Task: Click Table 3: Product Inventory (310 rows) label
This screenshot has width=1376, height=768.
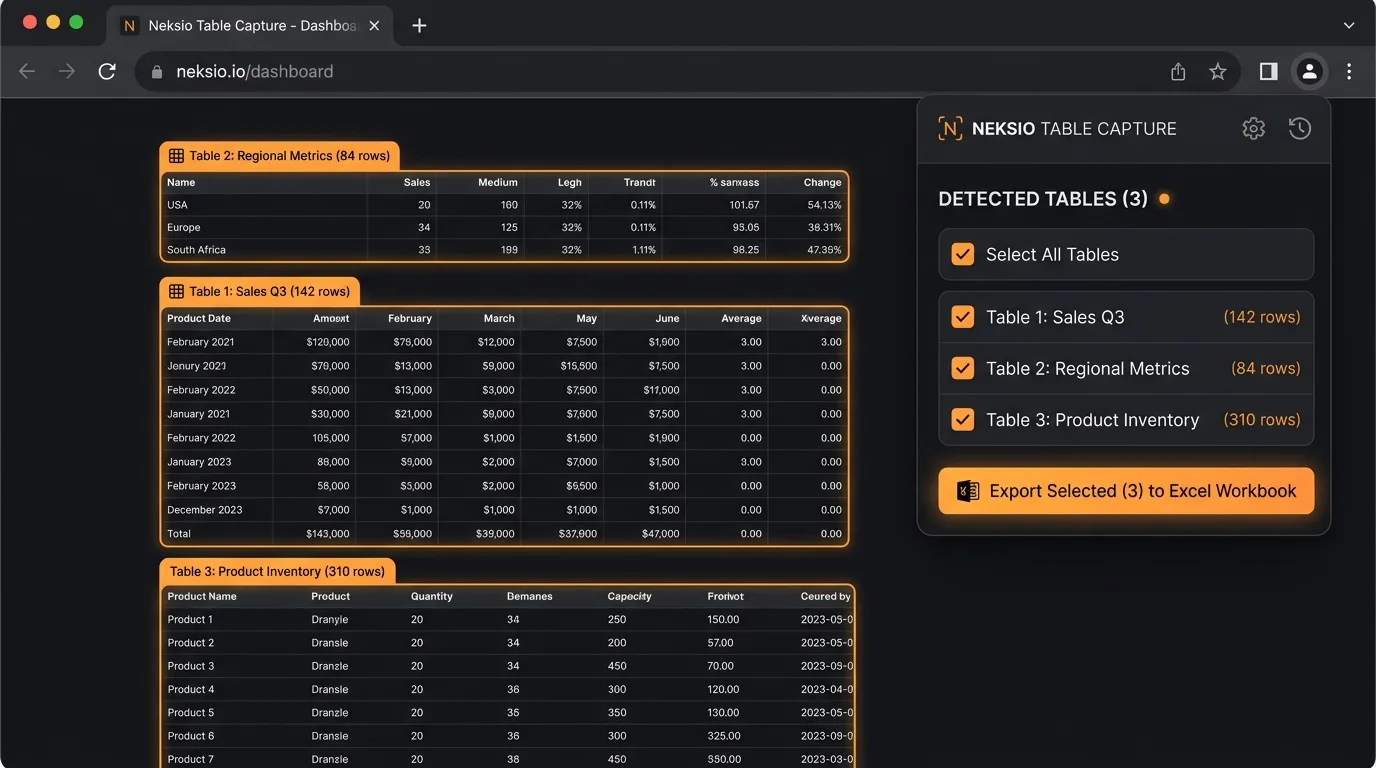Action: [x=277, y=572]
